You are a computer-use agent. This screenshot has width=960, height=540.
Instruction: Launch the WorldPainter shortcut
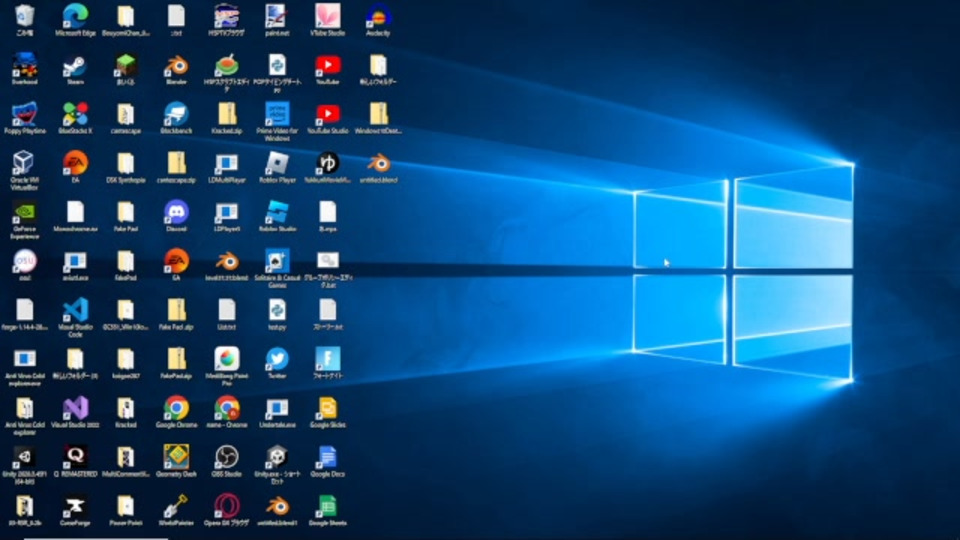[x=176, y=506]
